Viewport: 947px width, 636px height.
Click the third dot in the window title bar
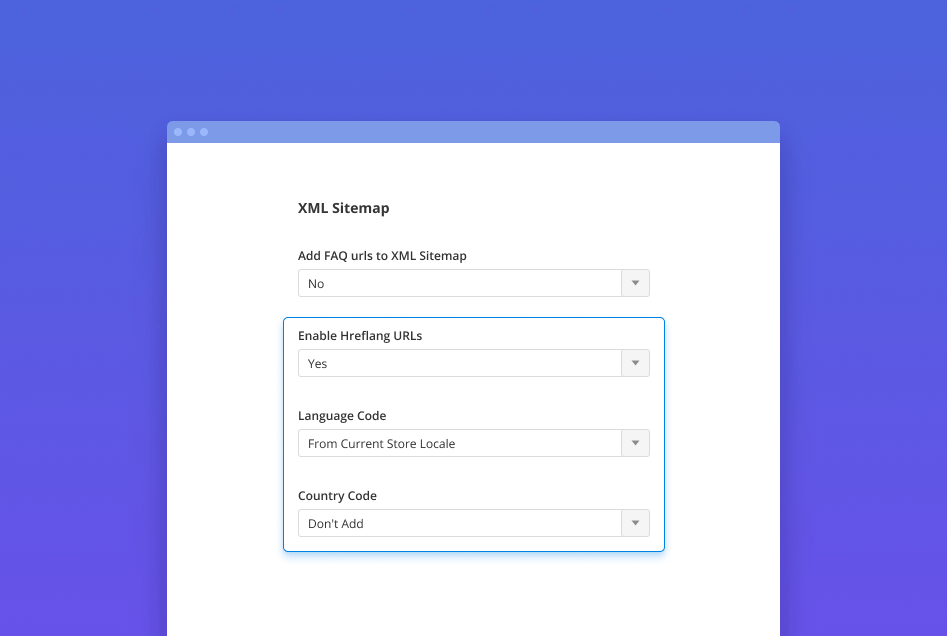pyautogui.click(x=204, y=132)
